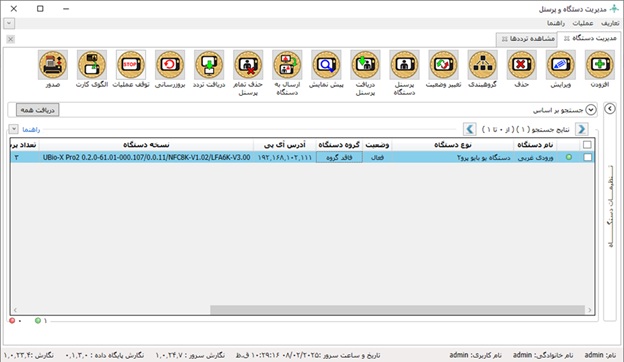Click the افزودن (add device) icon
Screen dimensions: 624x362
click(x=599, y=65)
